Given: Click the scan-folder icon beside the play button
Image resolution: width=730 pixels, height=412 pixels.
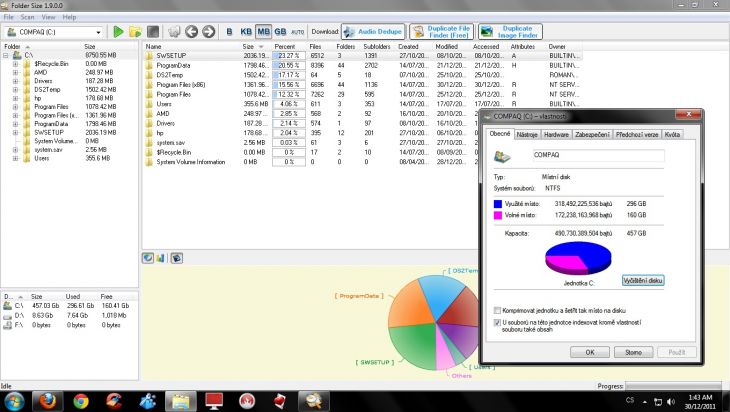Looking at the screenshot, I should [135, 32].
